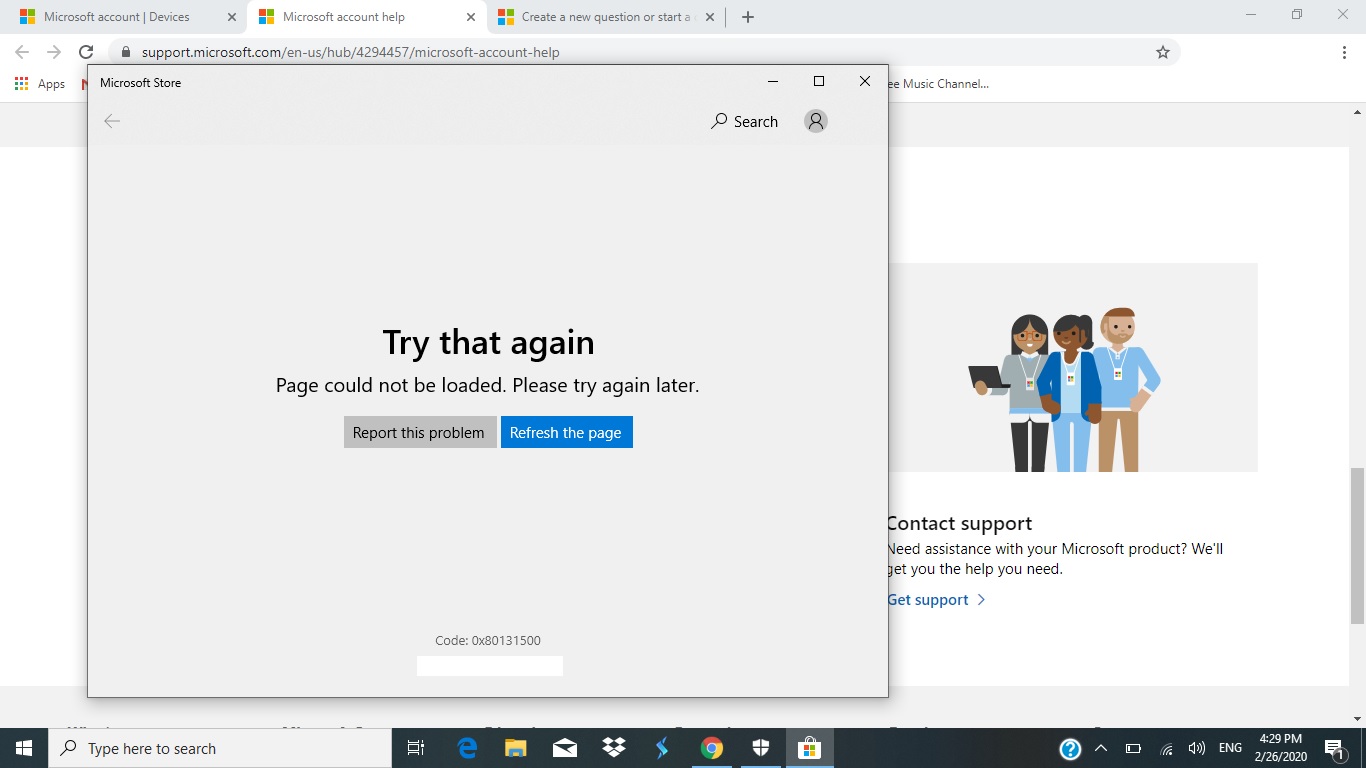Open the clock and date flyout

(x=1282, y=748)
